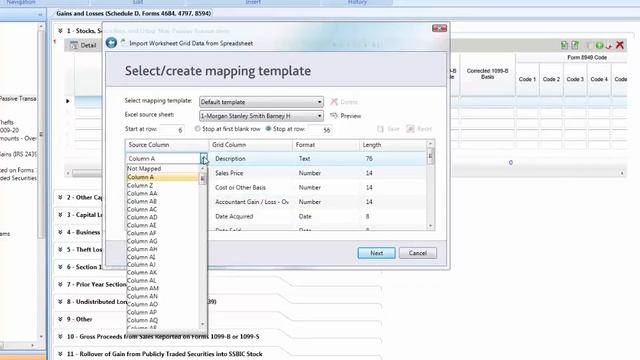Select the Gains and Losses Schedule D tab
640x360 pixels.
(134, 13)
